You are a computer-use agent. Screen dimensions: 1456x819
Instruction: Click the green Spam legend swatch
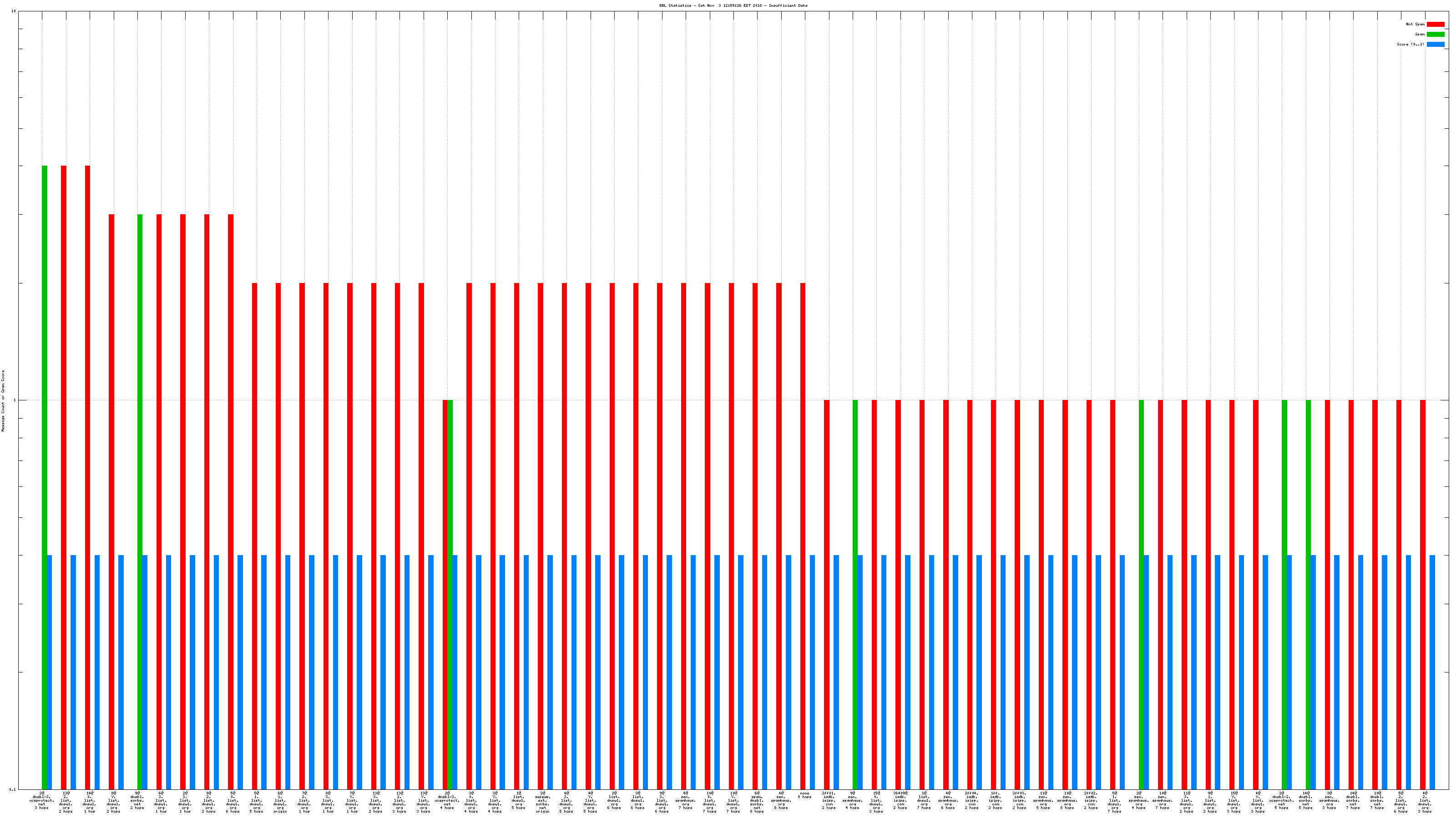(1435, 35)
